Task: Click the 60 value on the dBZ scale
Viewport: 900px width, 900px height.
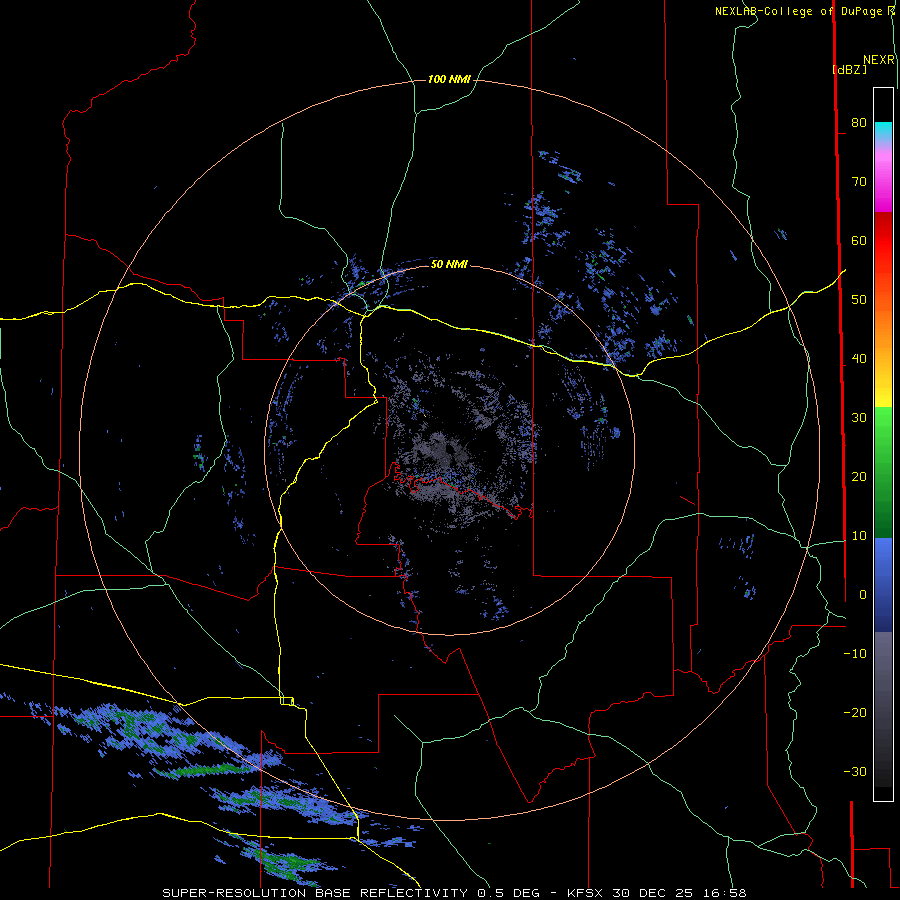Action: (859, 240)
